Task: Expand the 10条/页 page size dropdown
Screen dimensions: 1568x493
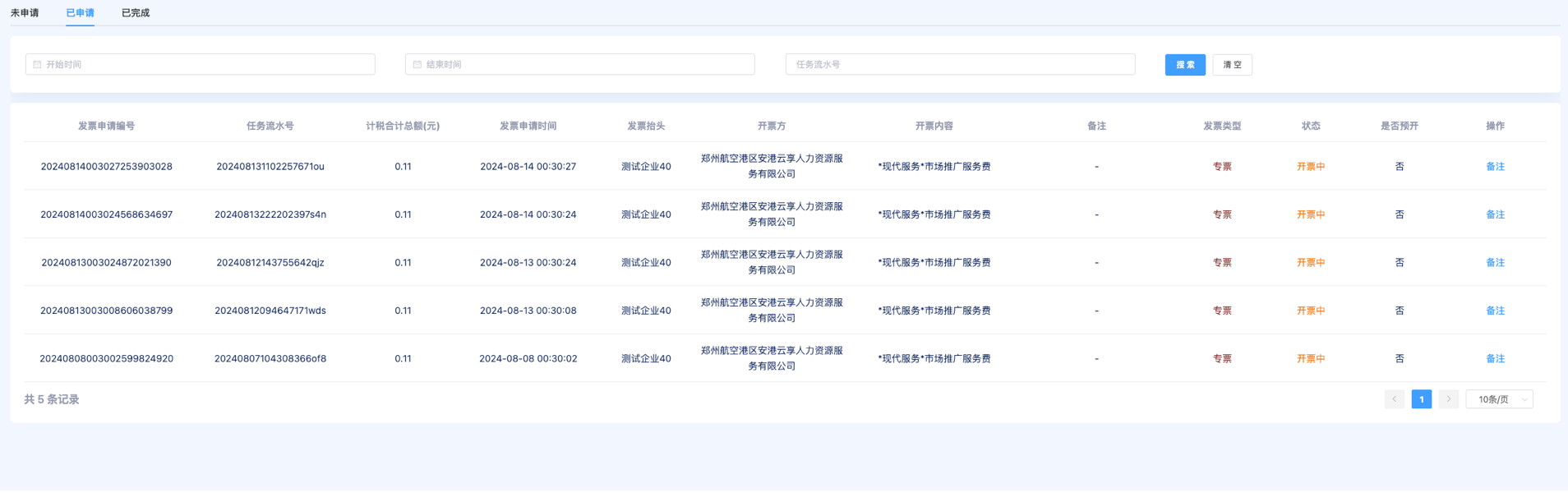Action: coord(1499,399)
